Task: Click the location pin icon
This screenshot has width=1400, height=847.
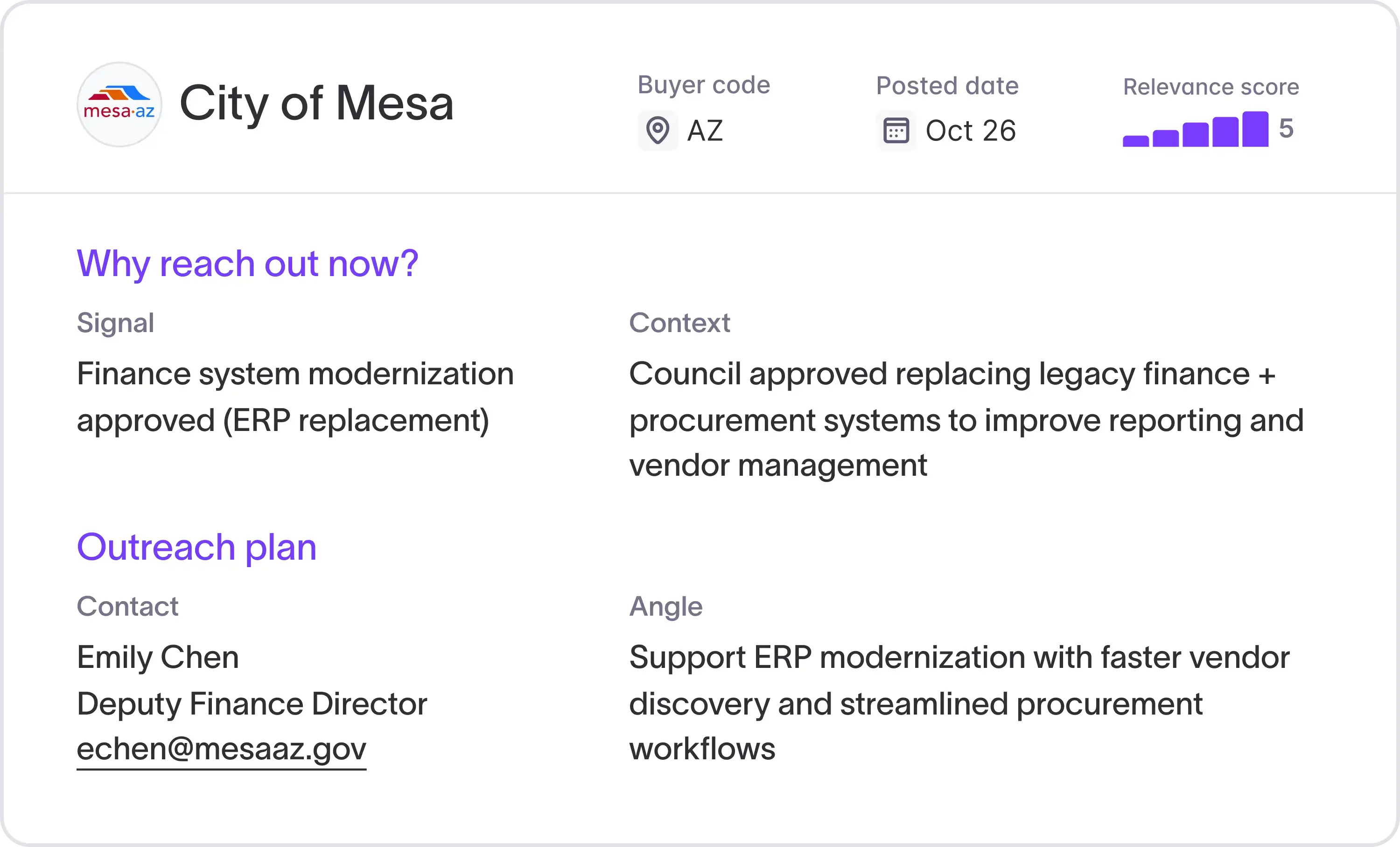Action: click(658, 131)
